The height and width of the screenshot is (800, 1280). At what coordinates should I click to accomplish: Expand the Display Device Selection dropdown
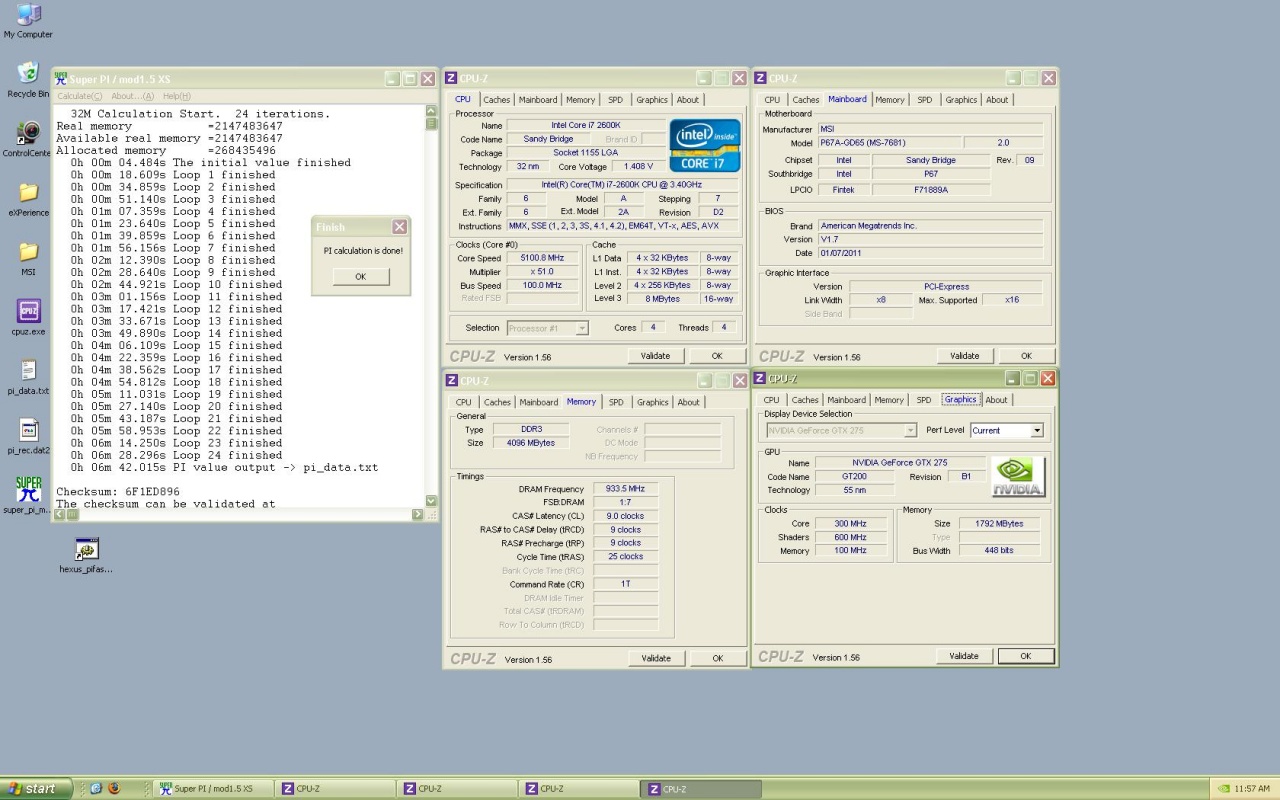point(910,430)
